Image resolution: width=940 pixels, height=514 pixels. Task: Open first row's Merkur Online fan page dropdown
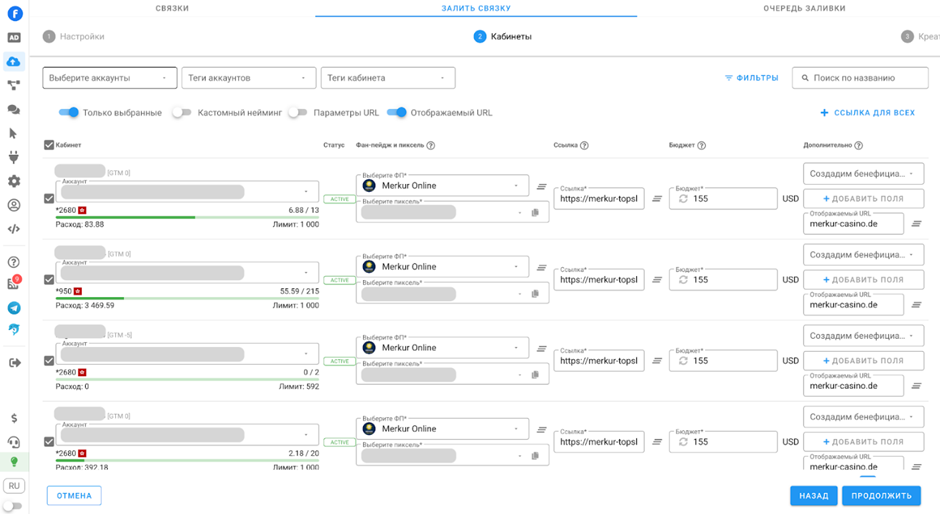coord(443,185)
